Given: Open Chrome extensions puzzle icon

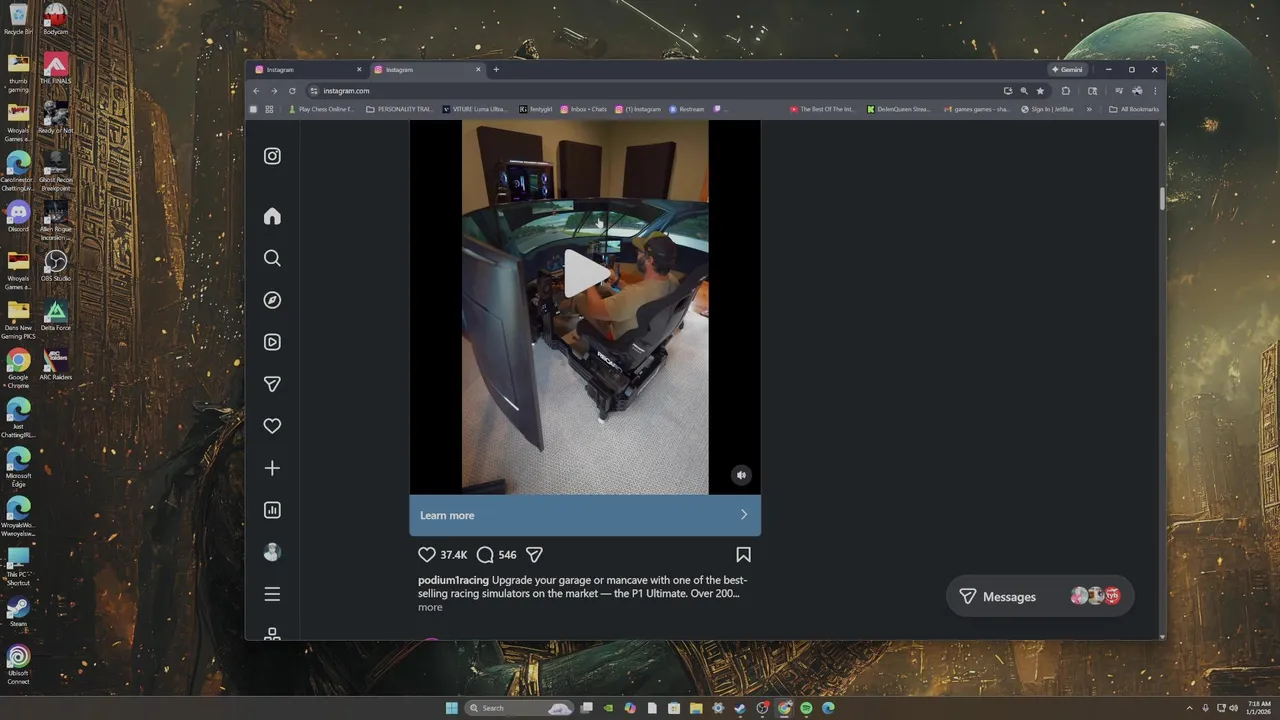Looking at the screenshot, I should click(x=1066, y=91).
